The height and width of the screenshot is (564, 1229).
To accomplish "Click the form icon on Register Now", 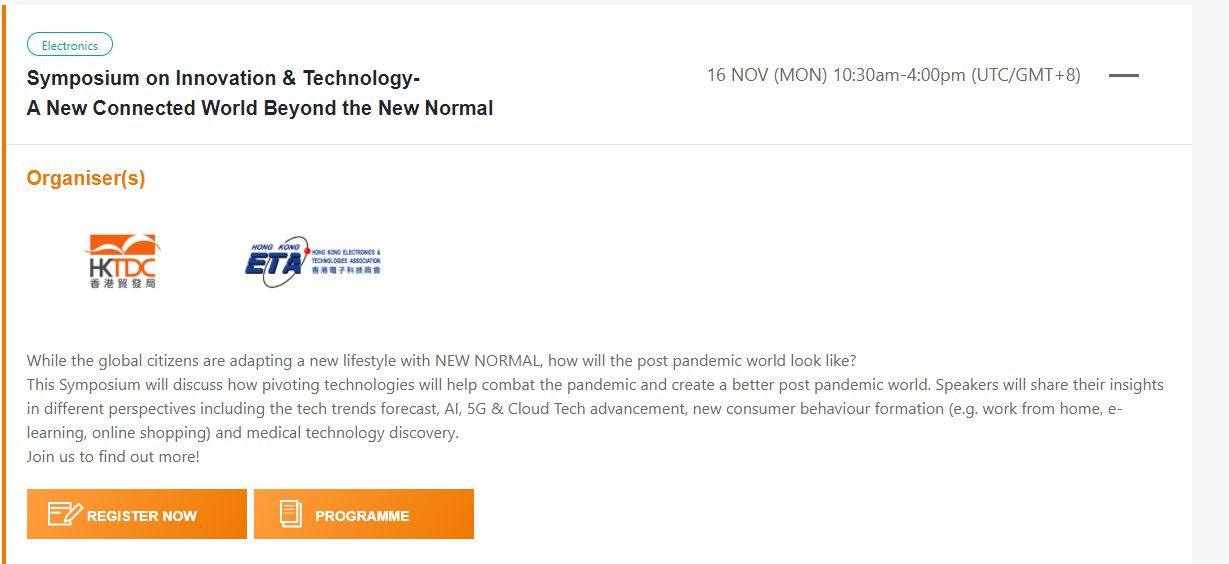I will click(x=65, y=514).
